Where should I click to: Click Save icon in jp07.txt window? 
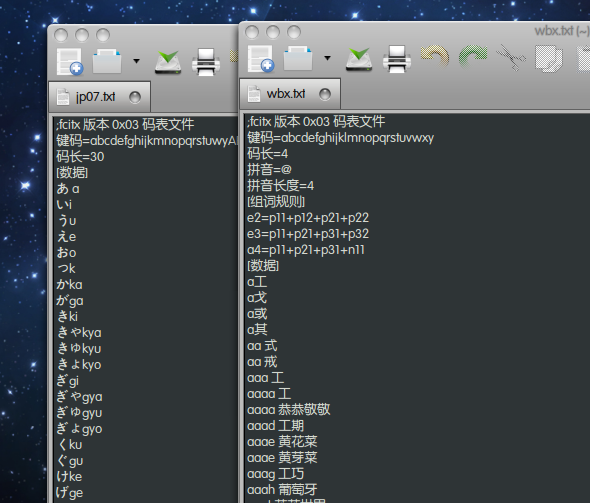click(168, 62)
